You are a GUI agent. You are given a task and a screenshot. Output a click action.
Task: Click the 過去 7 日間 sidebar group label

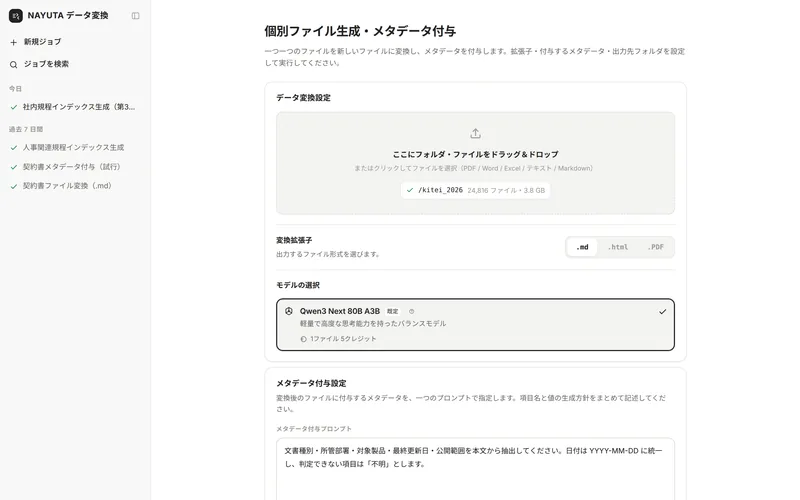click(26, 130)
